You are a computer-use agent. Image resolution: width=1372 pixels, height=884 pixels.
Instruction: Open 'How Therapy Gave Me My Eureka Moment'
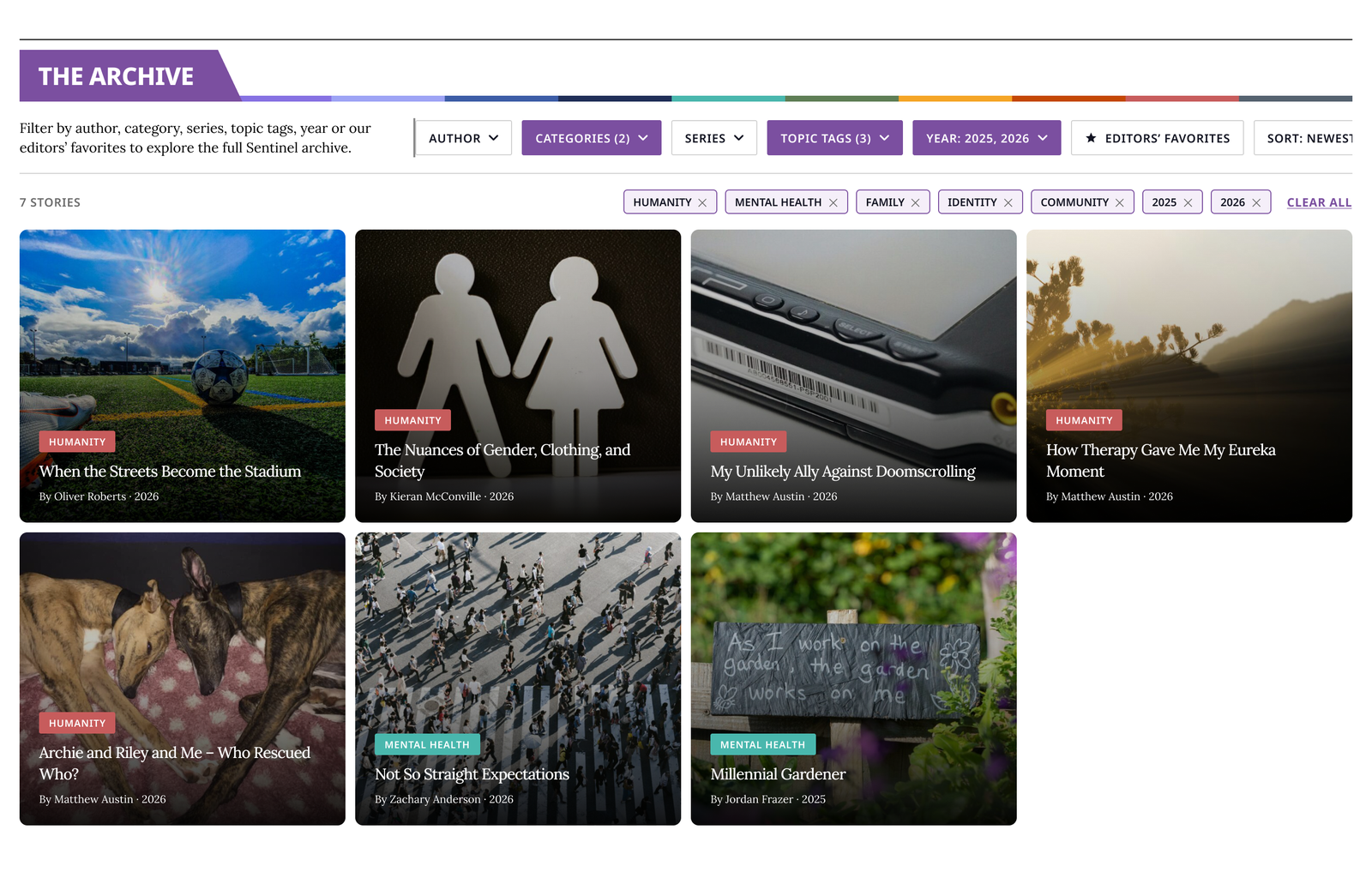click(1161, 460)
